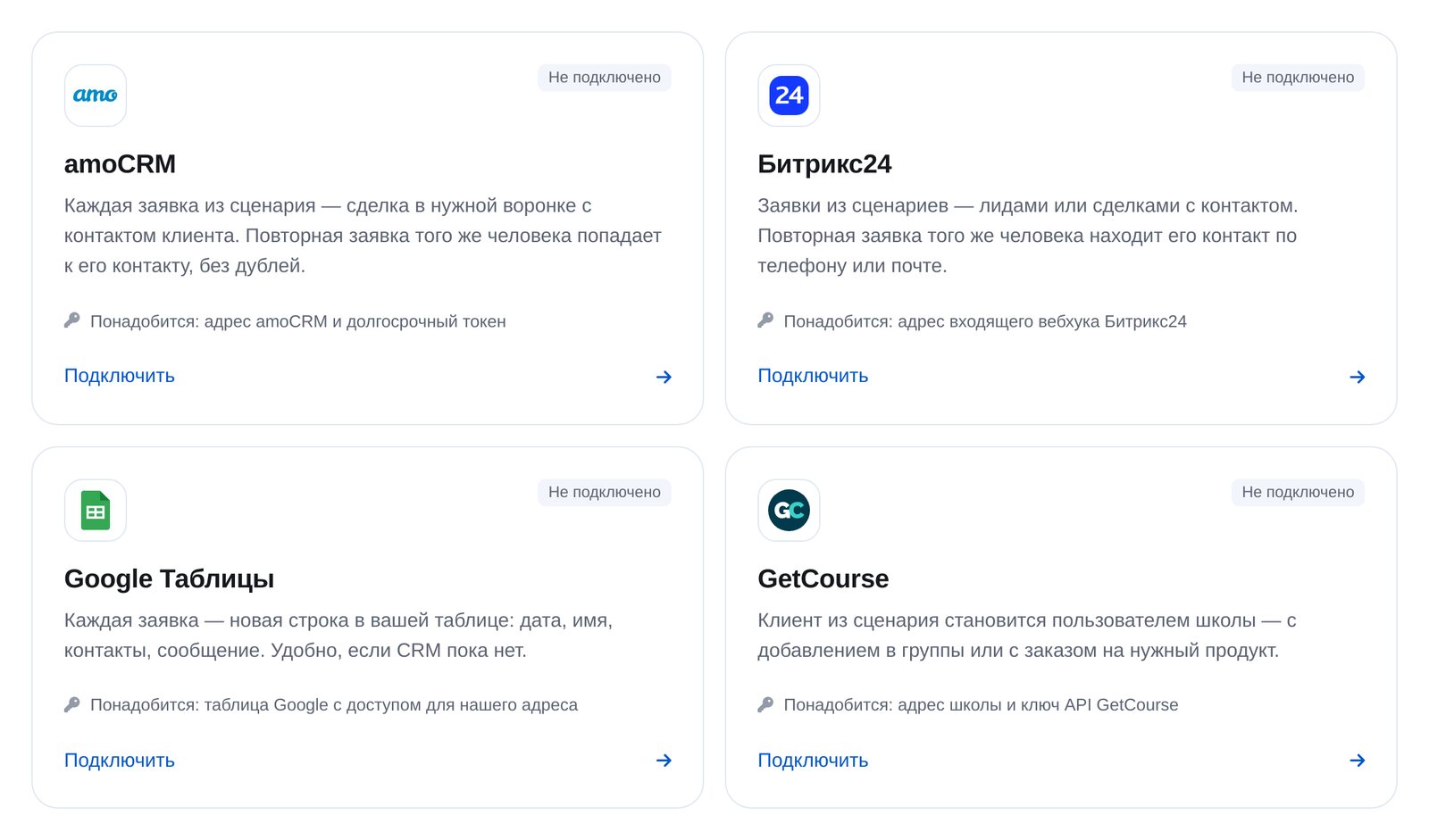Click the GetCourse GC logo icon
Screen dimensions: 1429x840
(x=789, y=511)
